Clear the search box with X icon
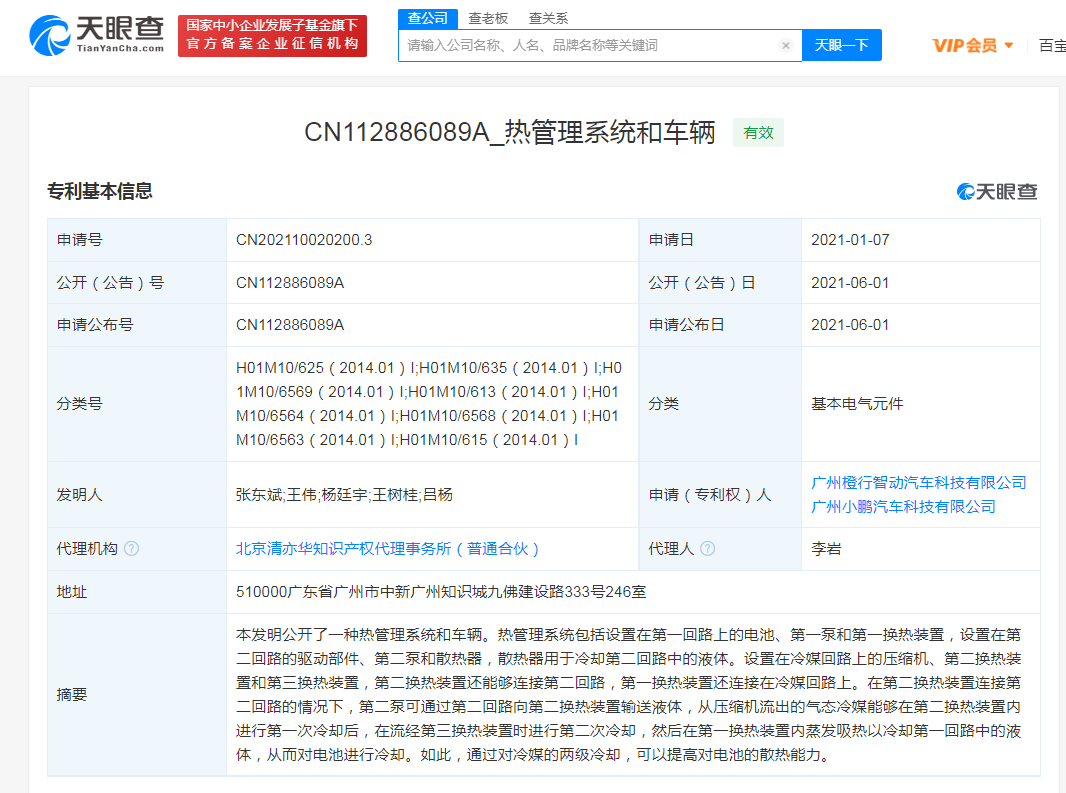1066x793 pixels. click(x=786, y=45)
